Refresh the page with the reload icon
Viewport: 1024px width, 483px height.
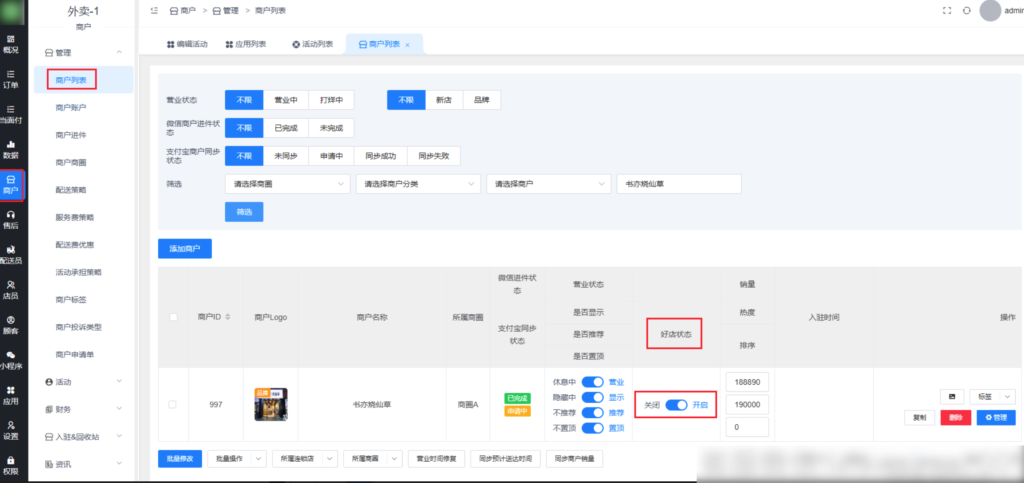(x=967, y=10)
